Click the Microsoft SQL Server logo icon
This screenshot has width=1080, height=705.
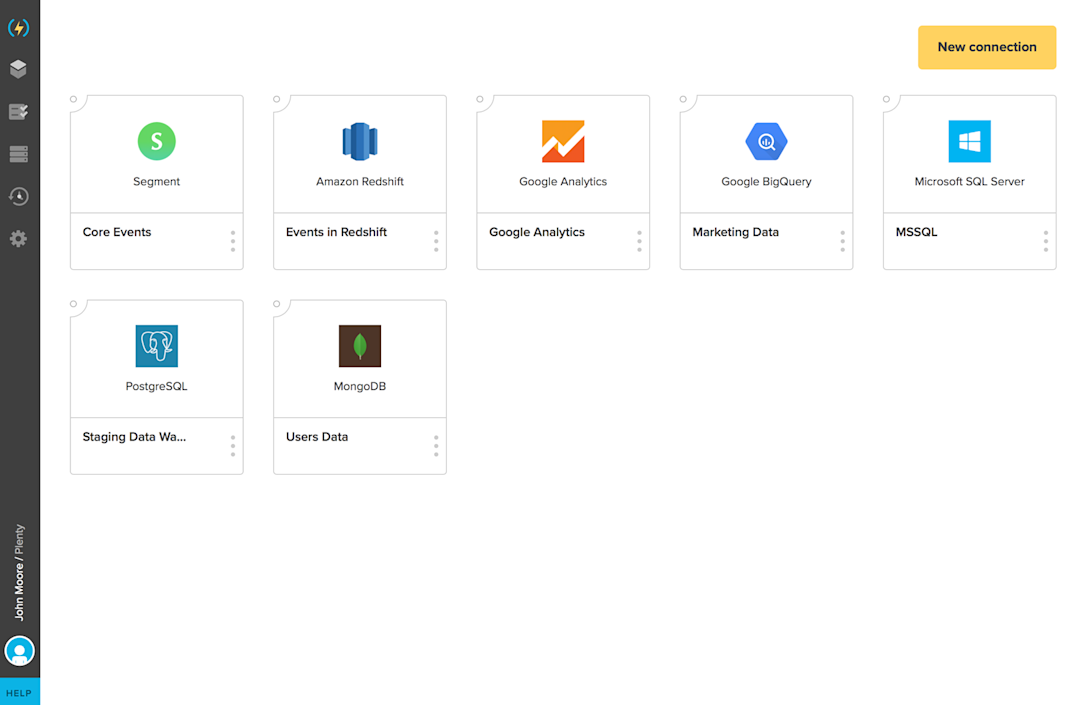[969, 141]
